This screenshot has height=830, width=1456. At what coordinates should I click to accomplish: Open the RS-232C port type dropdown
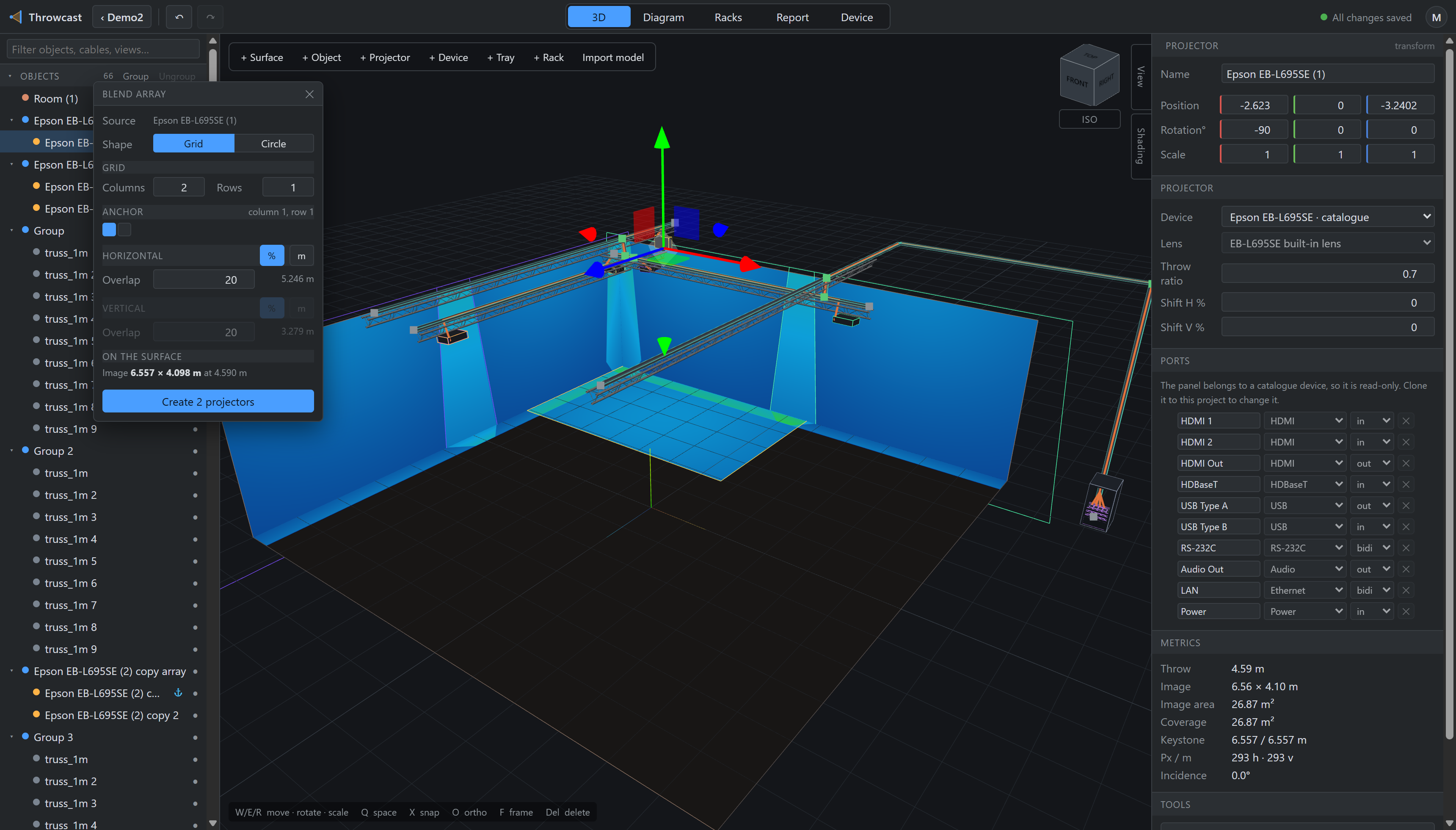[x=1304, y=548]
